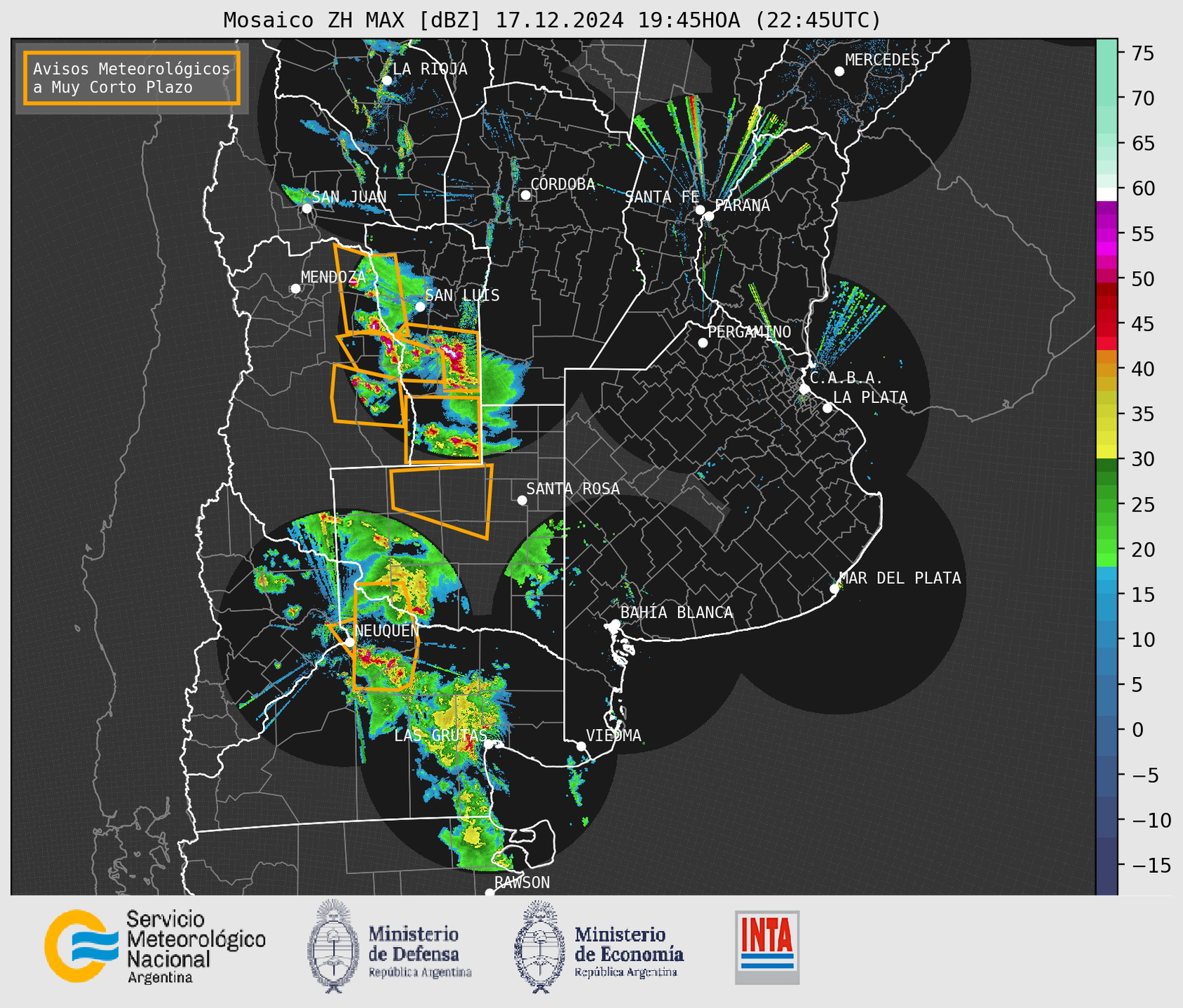Click the white 60 dBZ band on color scale
1183x1008 pixels.
pos(1107,194)
